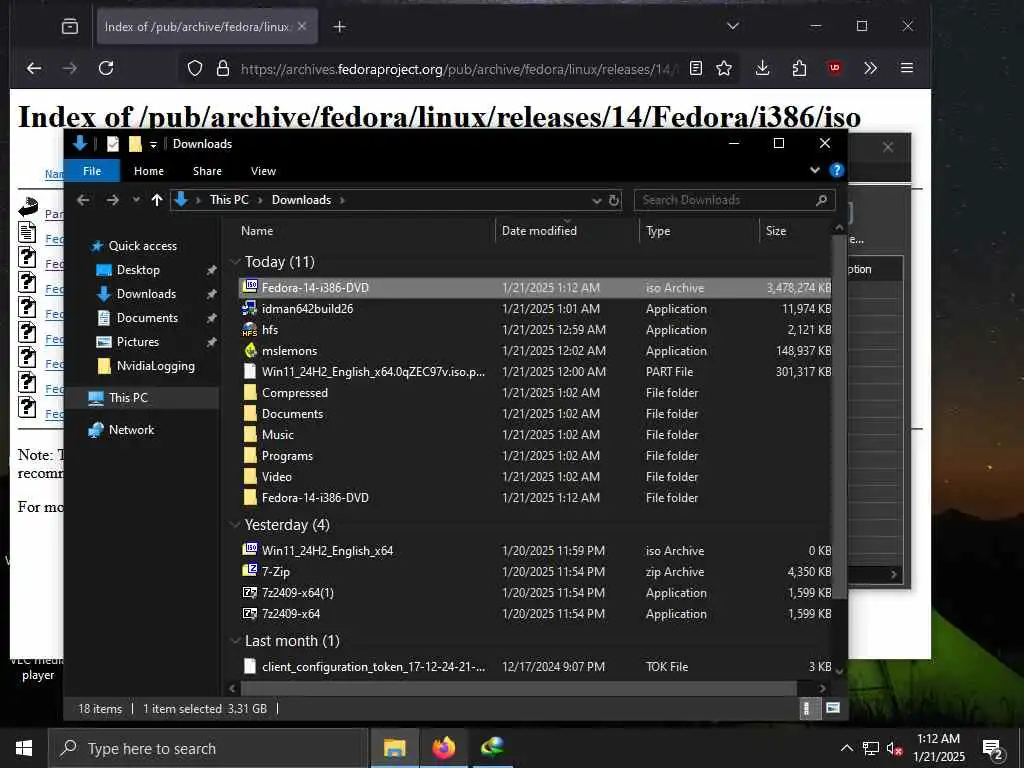The height and width of the screenshot is (768, 1024).
Task: Click the Search Downloads field
Action: pyautogui.click(x=735, y=200)
